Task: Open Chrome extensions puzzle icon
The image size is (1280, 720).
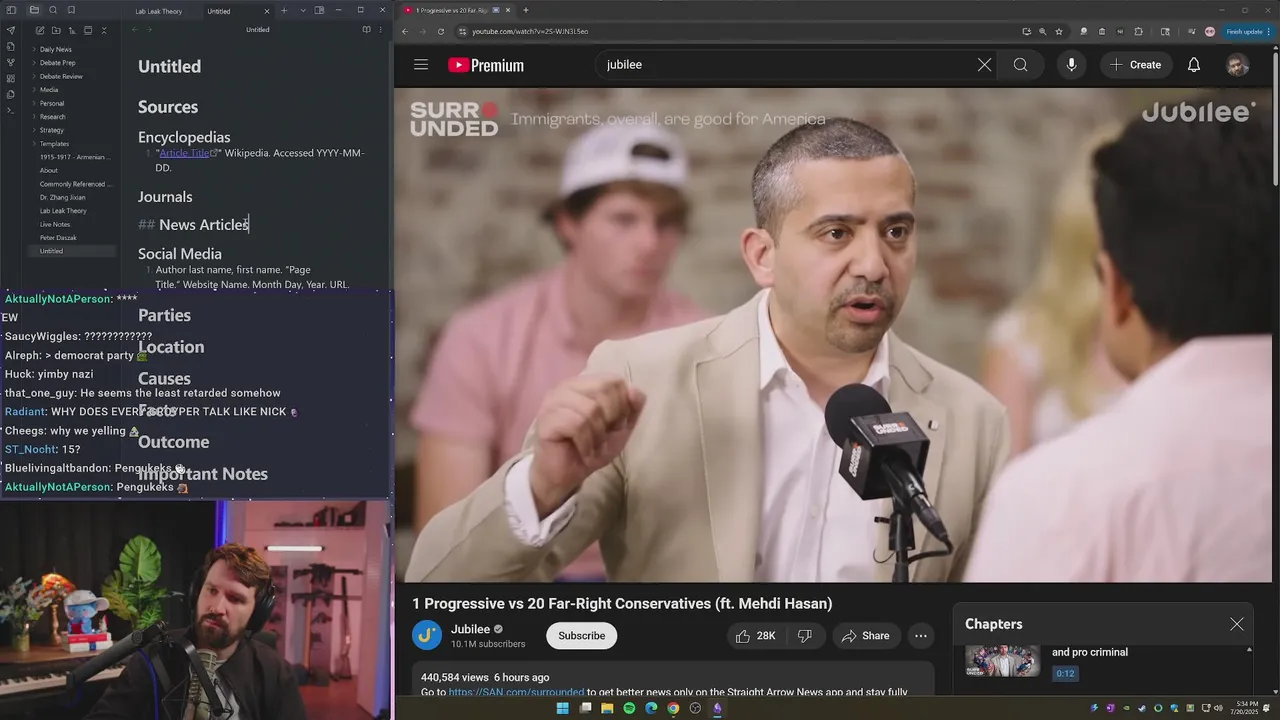Action: tap(1139, 31)
